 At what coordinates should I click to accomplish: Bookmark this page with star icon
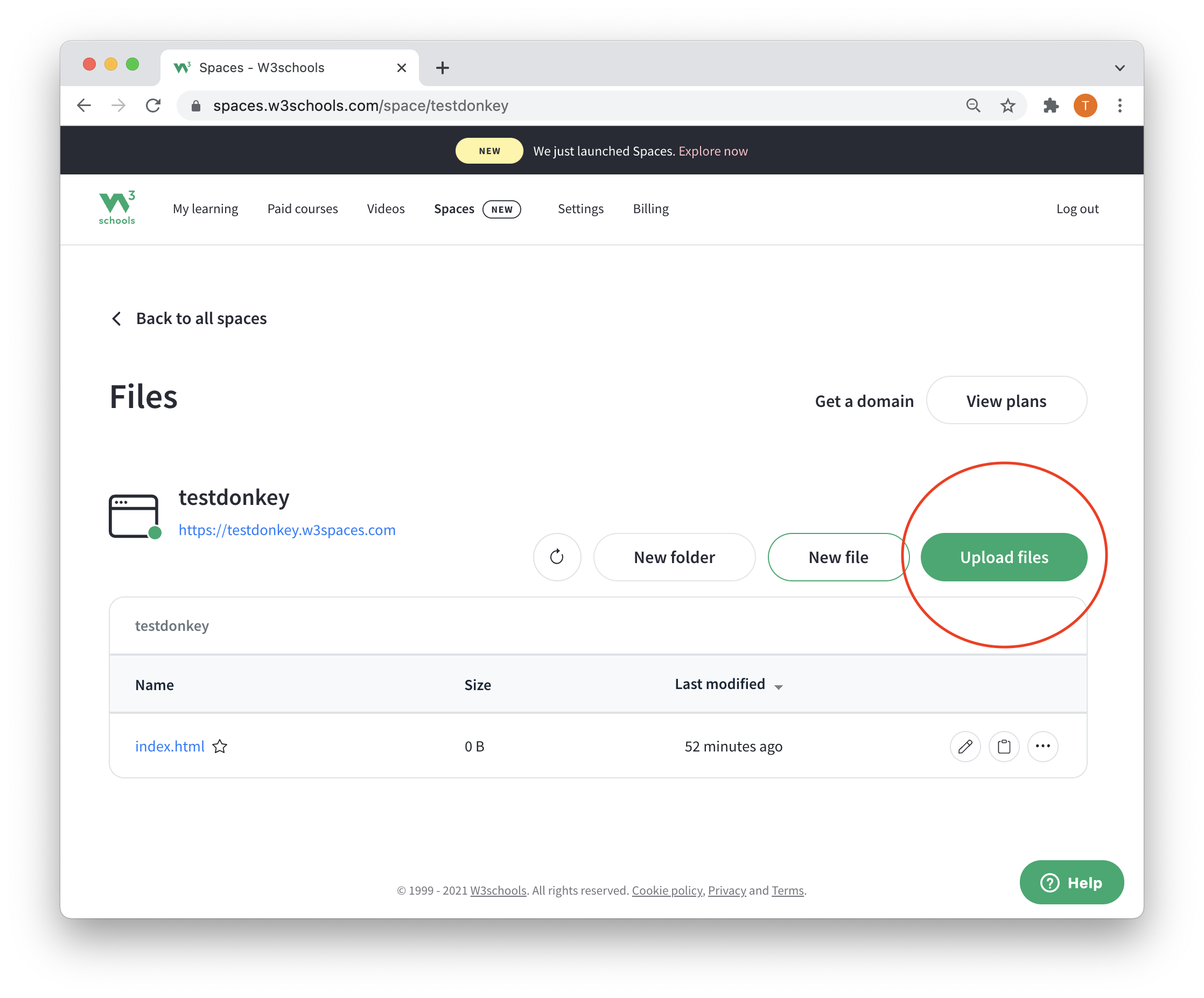point(1007,106)
